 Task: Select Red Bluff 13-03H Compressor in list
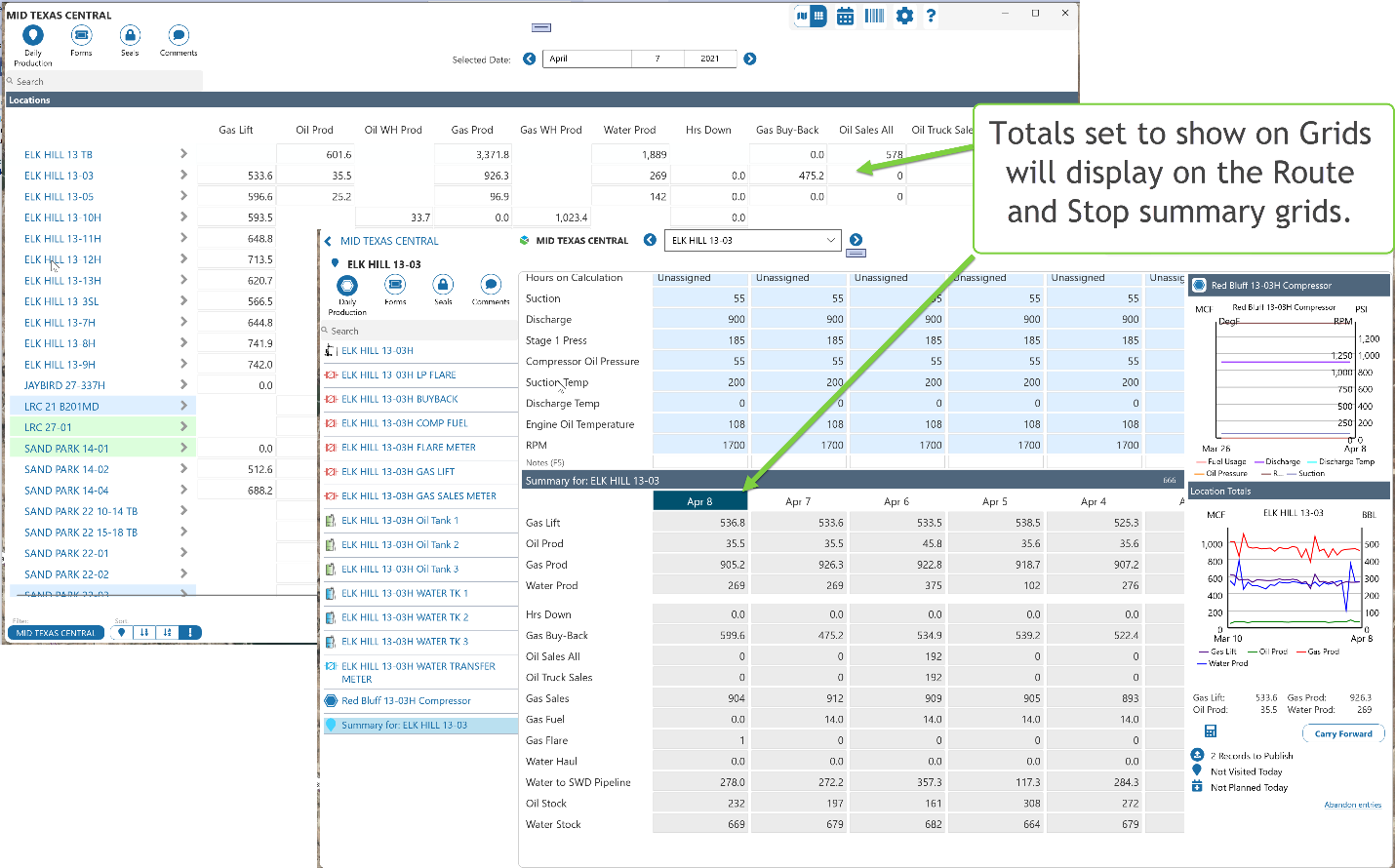(x=406, y=700)
